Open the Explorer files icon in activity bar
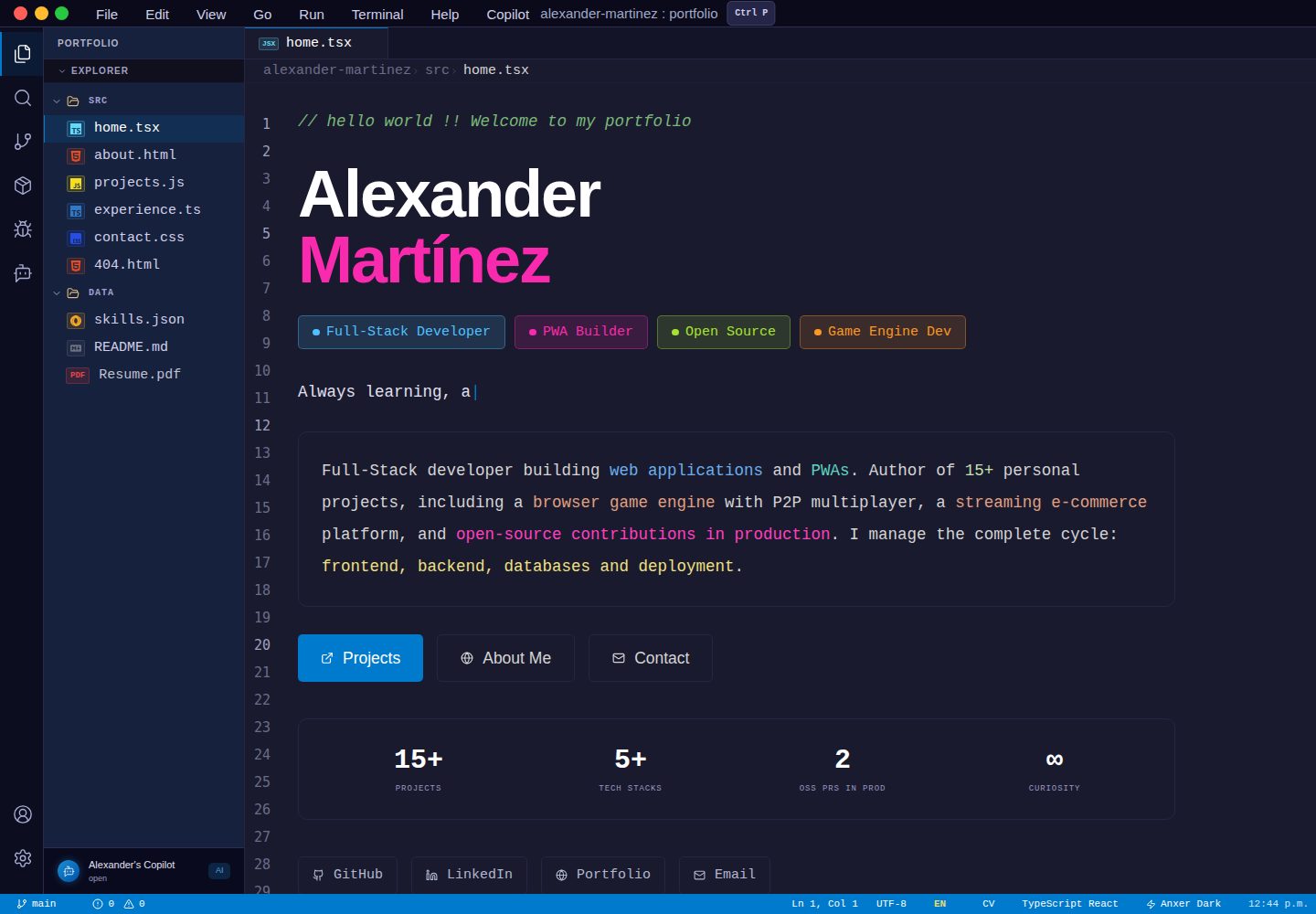This screenshot has width=1316, height=914. 23,54
